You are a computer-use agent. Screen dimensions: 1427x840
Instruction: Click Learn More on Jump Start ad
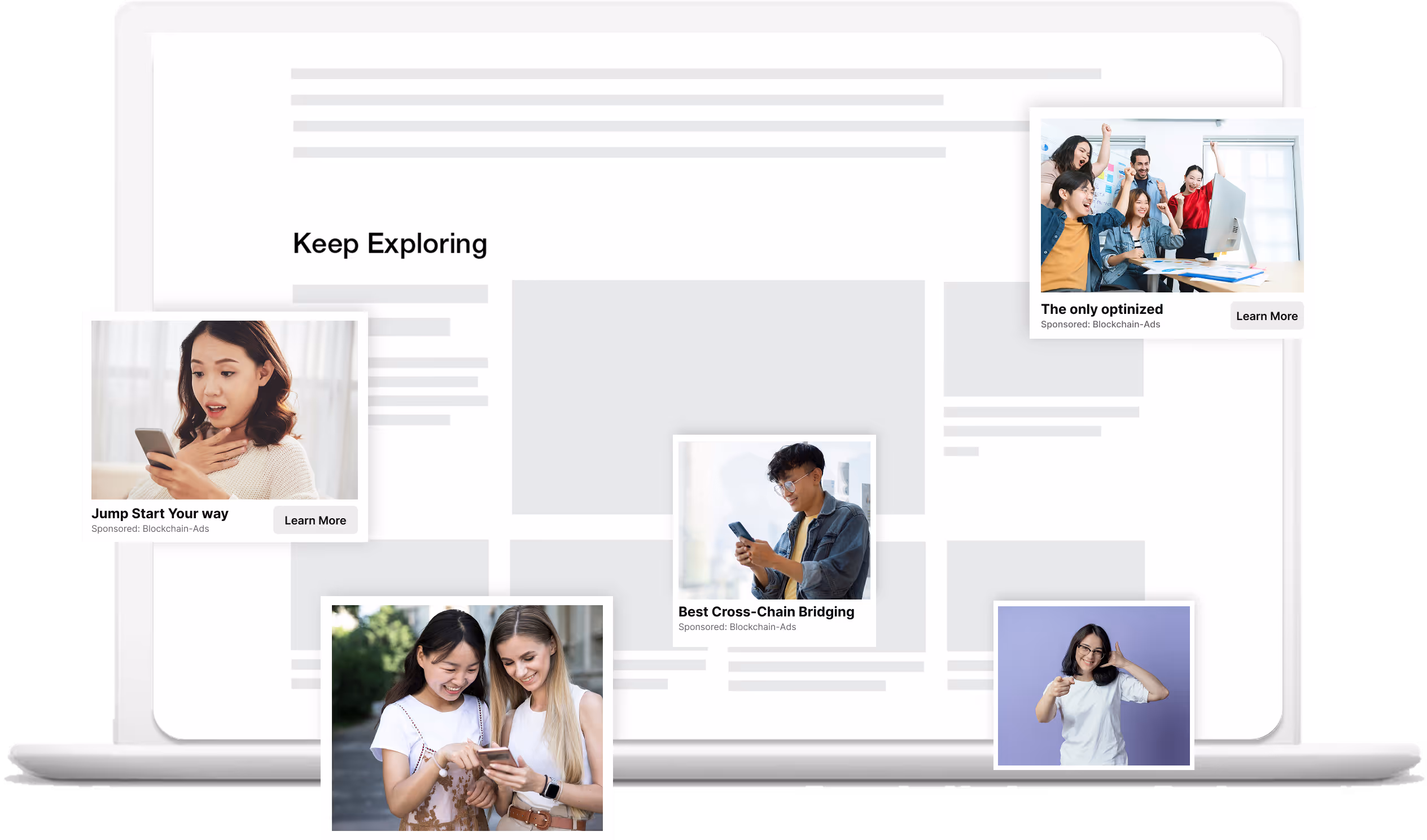click(315, 520)
